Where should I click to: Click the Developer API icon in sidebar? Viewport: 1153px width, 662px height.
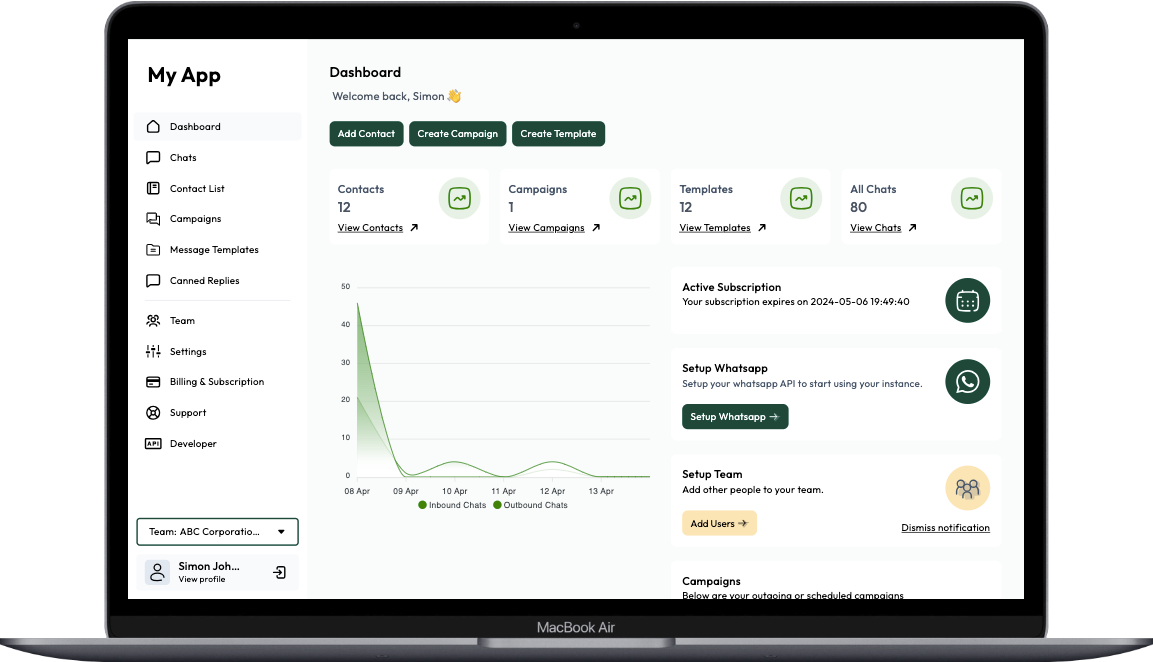[x=153, y=443]
